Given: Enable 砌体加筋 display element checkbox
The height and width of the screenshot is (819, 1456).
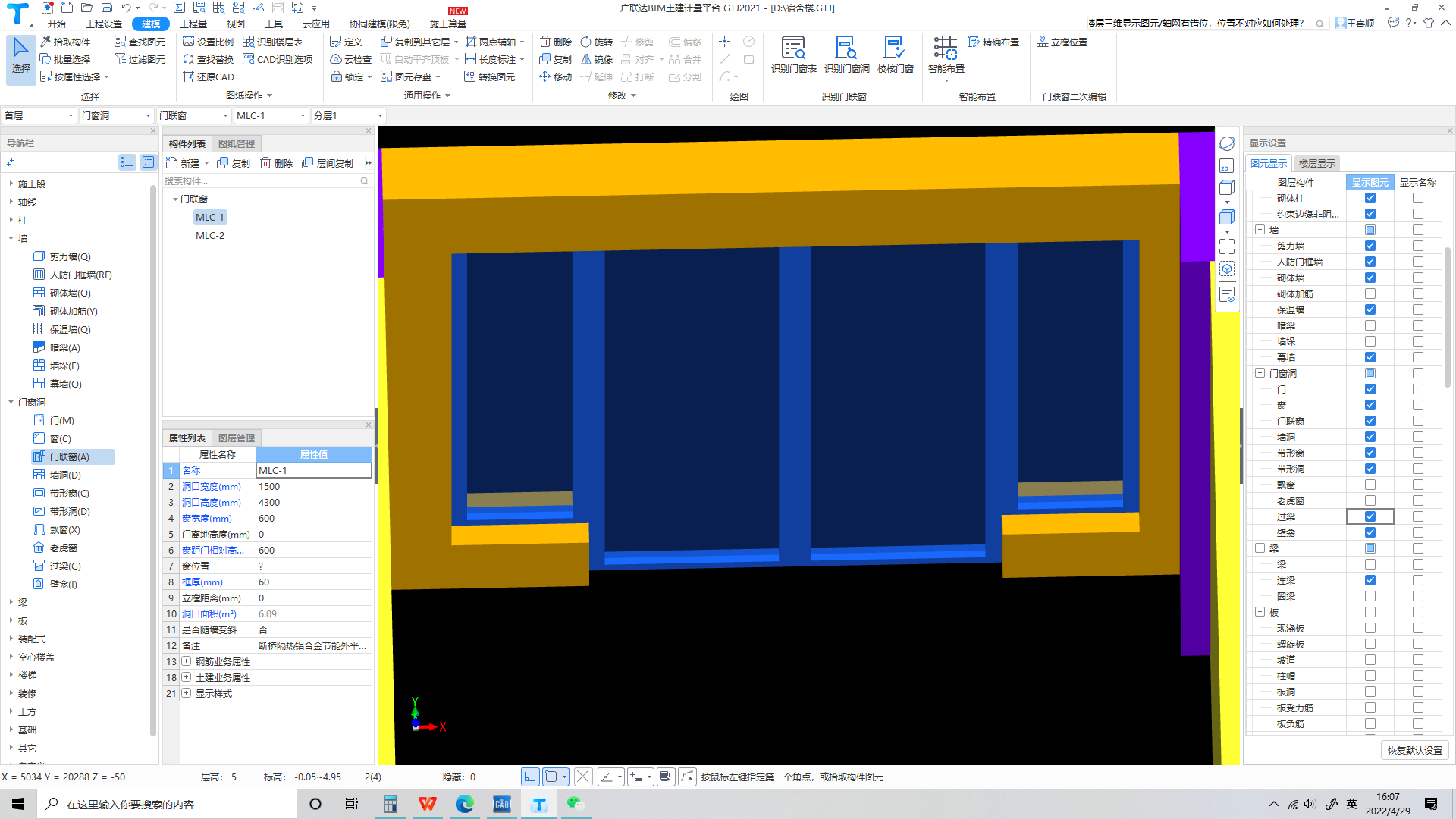Looking at the screenshot, I should (x=1370, y=293).
